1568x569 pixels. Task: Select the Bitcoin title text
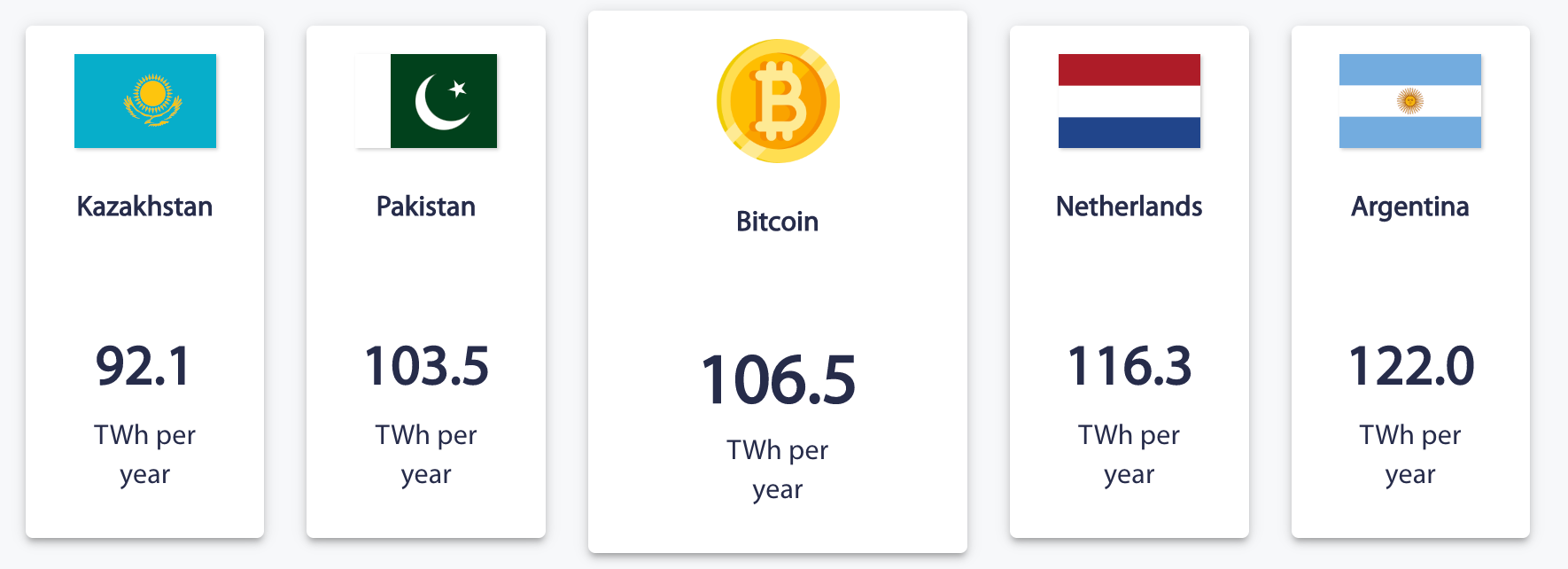(778, 222)
